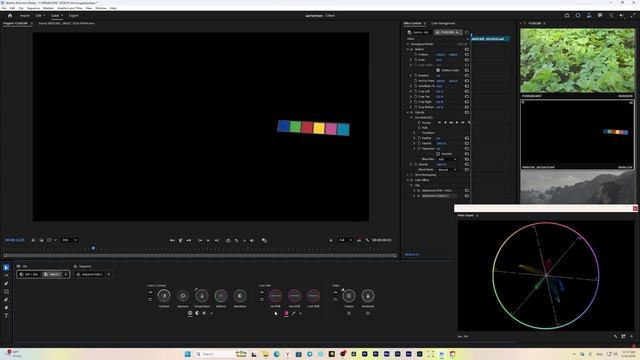Select the Sequence Grade pill
Image resolution: width=640 pixels, height=360 pixels.
[x=90, y=274]
